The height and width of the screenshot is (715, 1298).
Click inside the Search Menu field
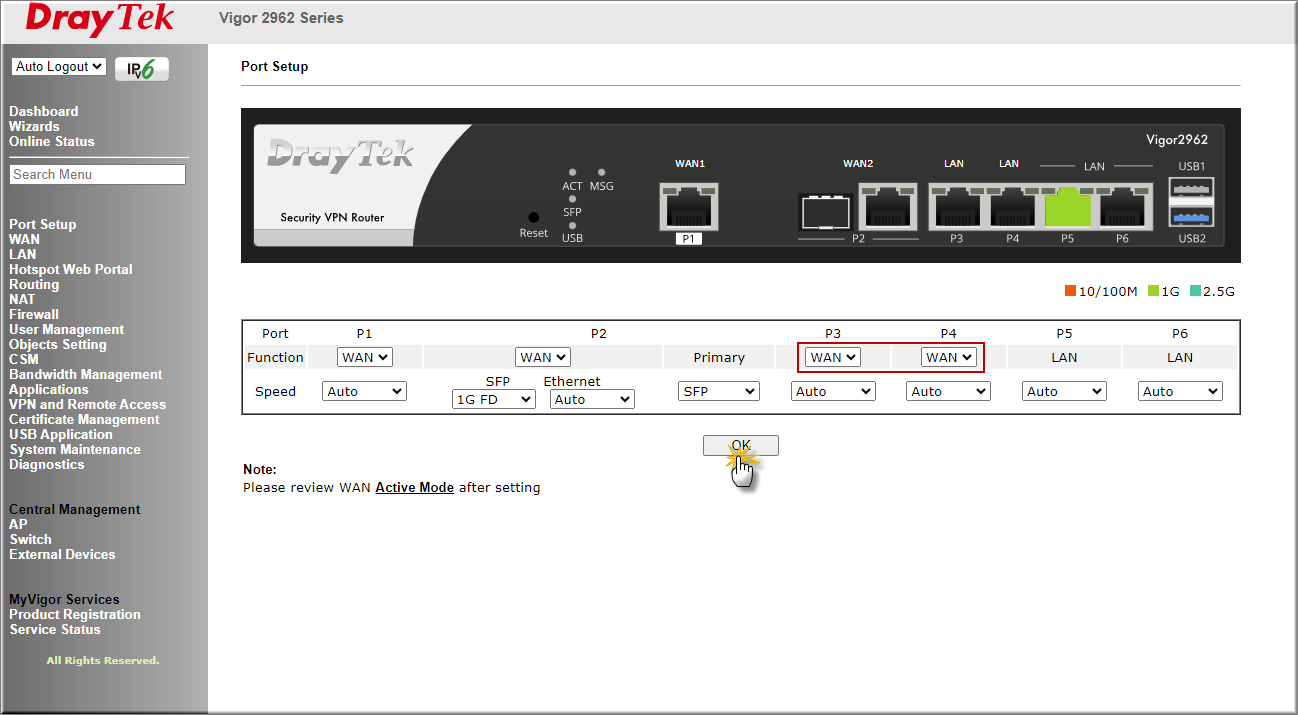pos(96,174)
